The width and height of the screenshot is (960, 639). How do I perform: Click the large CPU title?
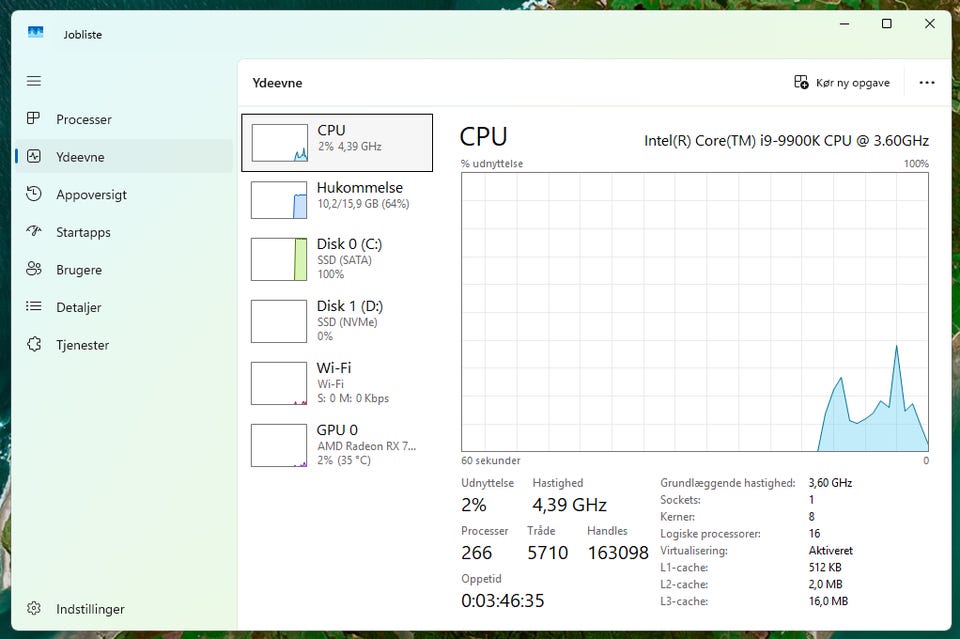[x=484, y=137]
